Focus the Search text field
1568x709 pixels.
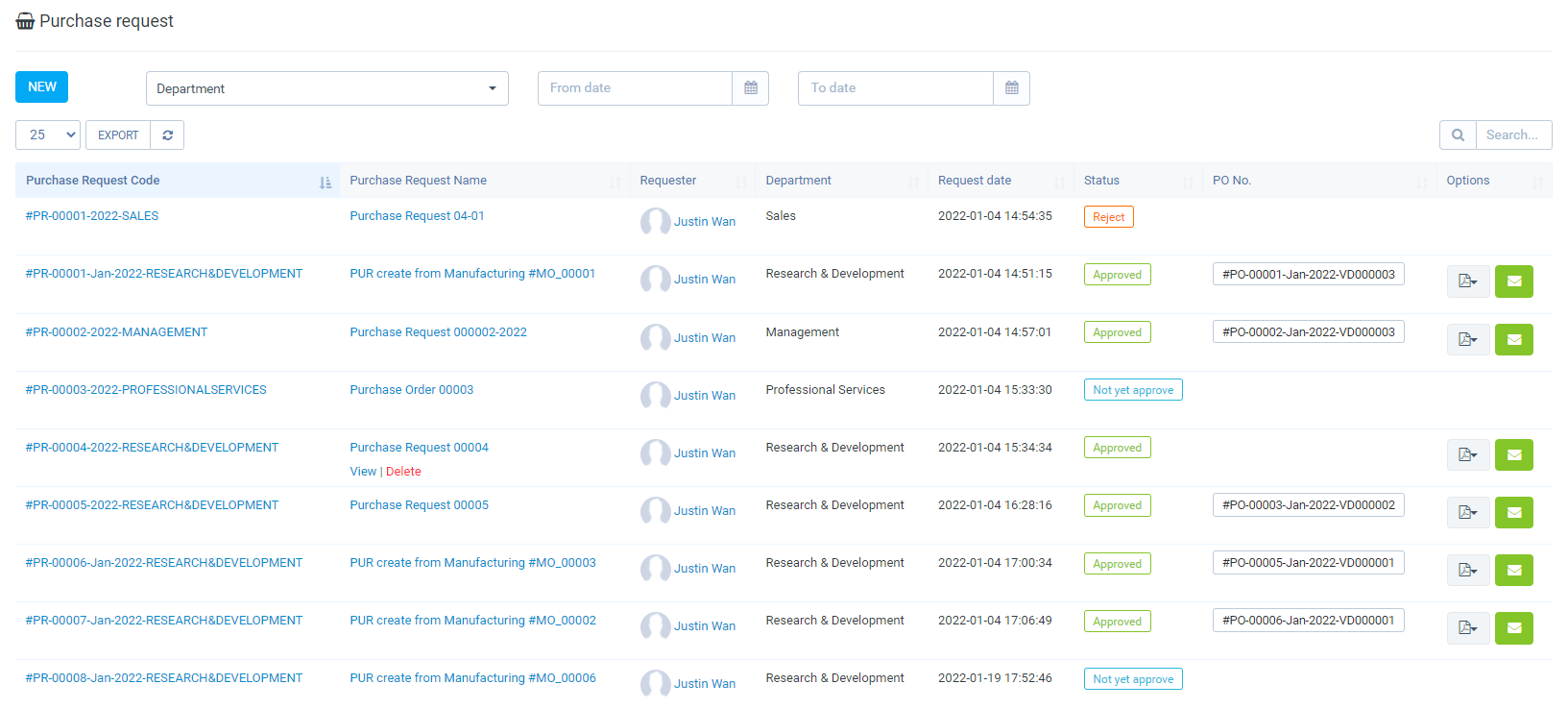click(x=1512, y=135)
